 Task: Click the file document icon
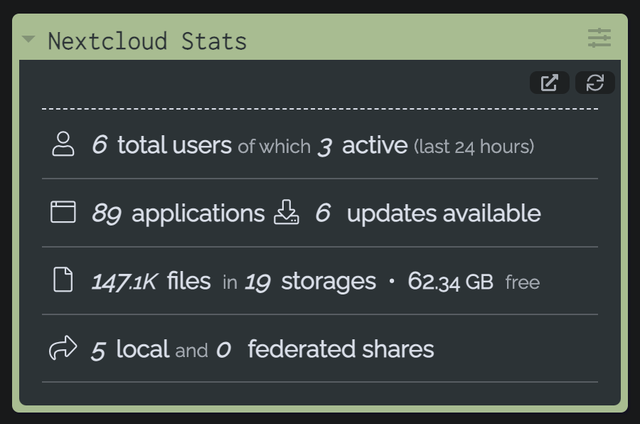63,280
